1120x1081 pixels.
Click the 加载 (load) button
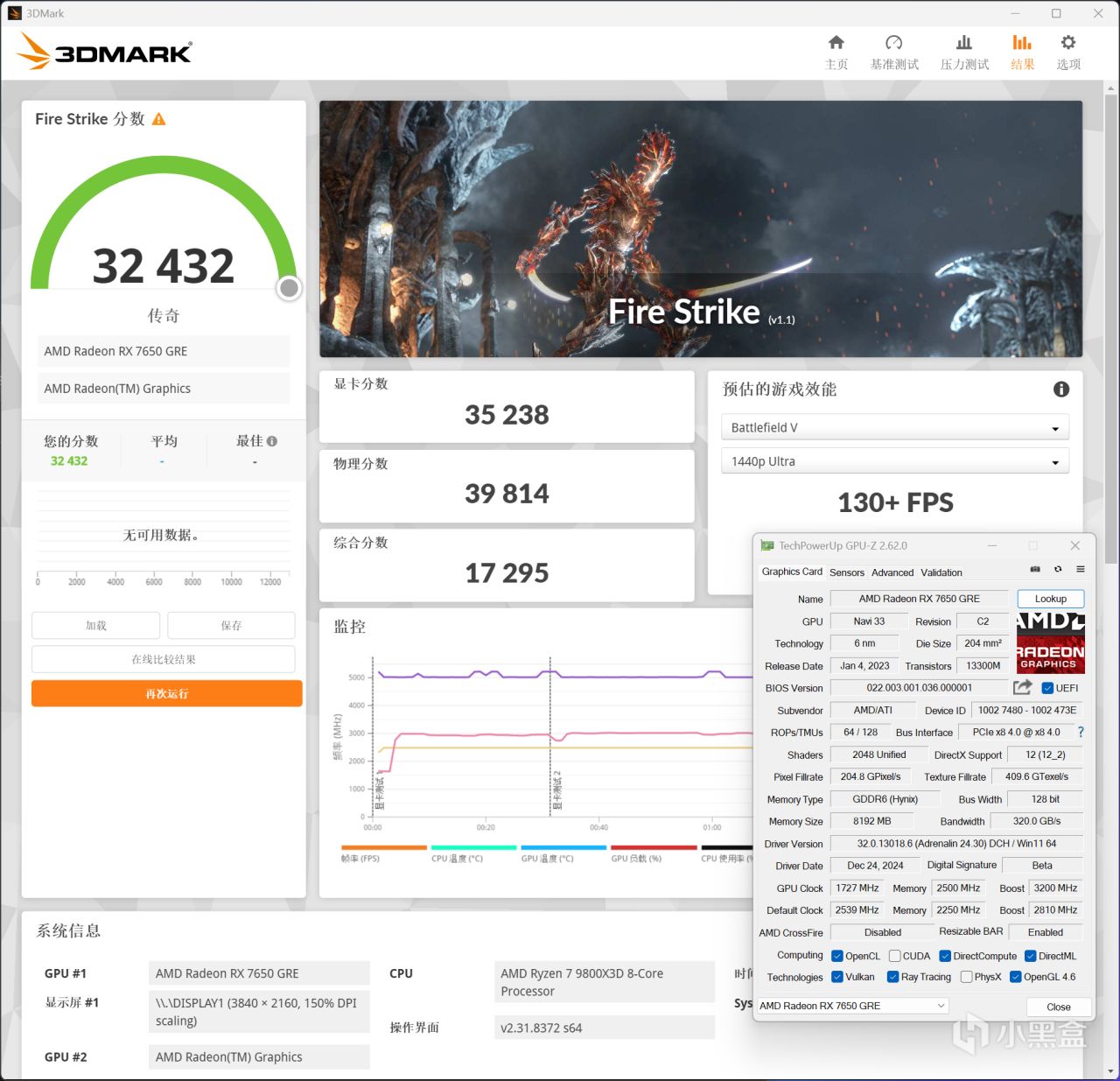tap(96, 626)
